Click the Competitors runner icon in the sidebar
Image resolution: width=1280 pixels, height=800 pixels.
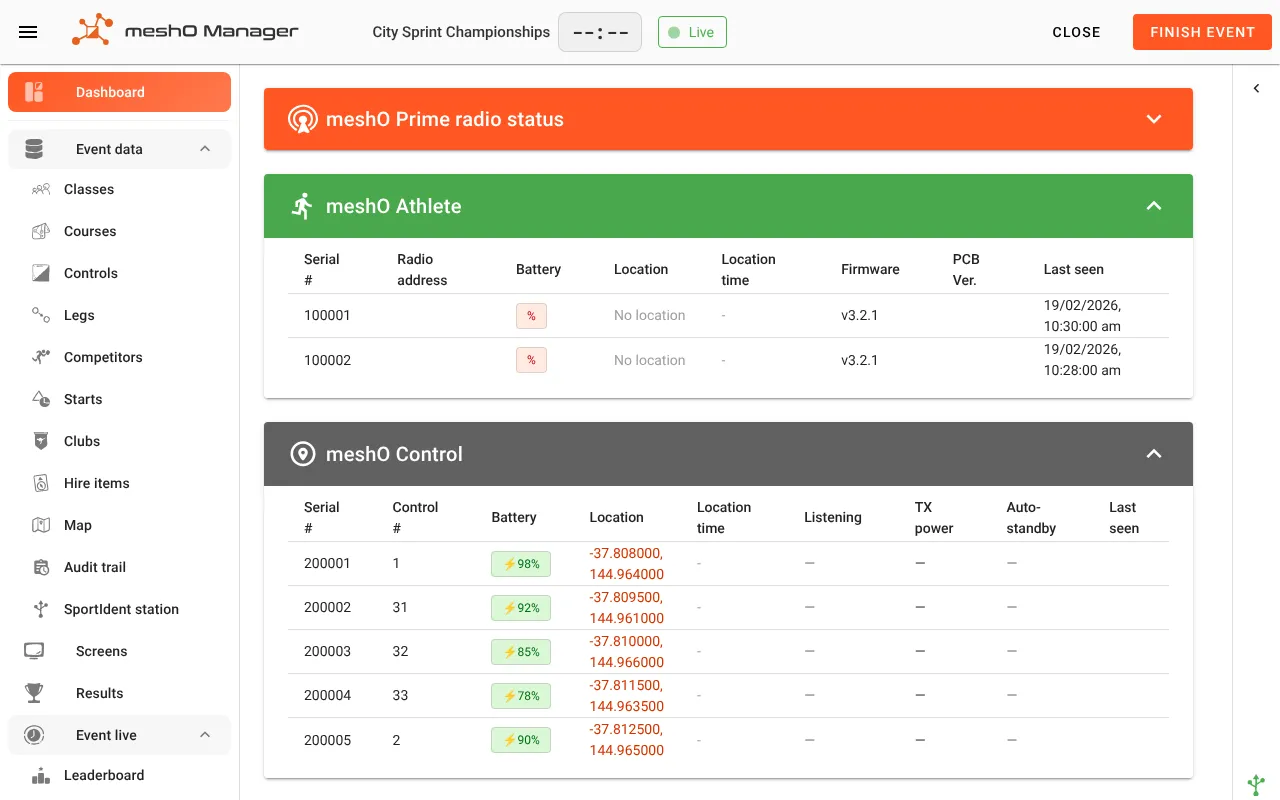tap(41, 357)
